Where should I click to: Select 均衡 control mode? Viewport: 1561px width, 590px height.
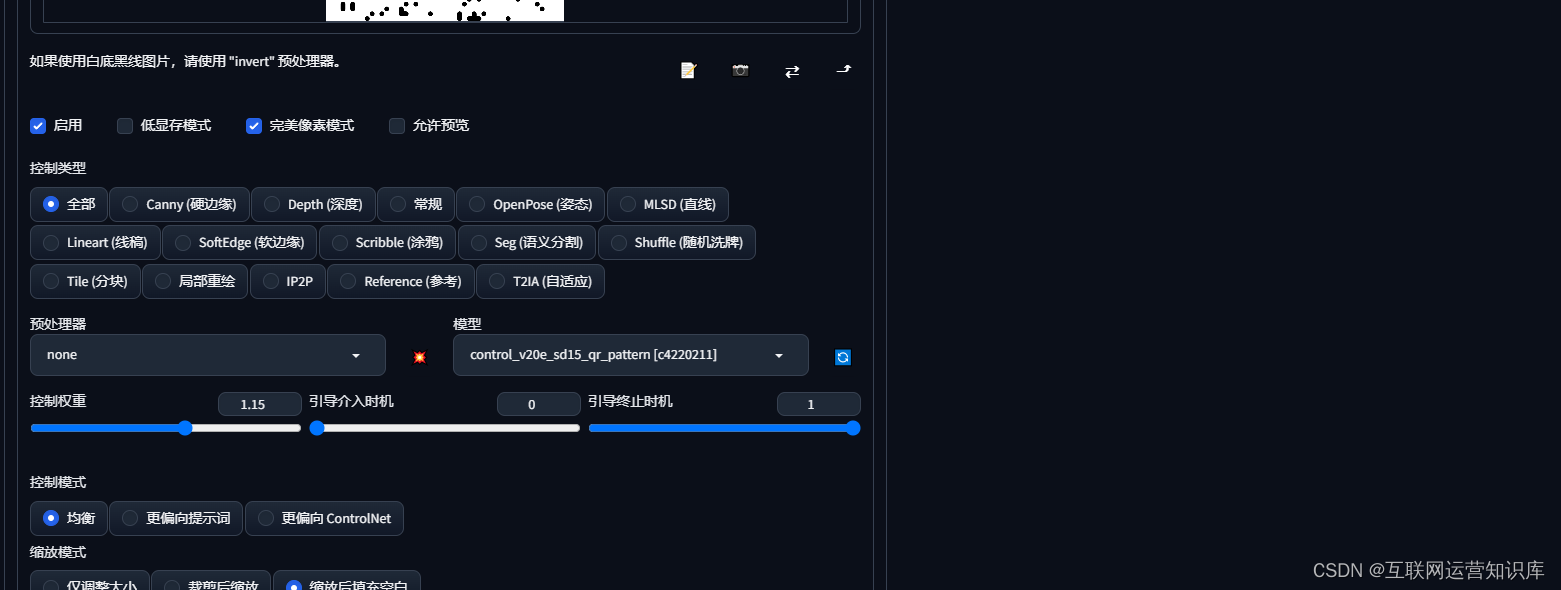[69, 518]
